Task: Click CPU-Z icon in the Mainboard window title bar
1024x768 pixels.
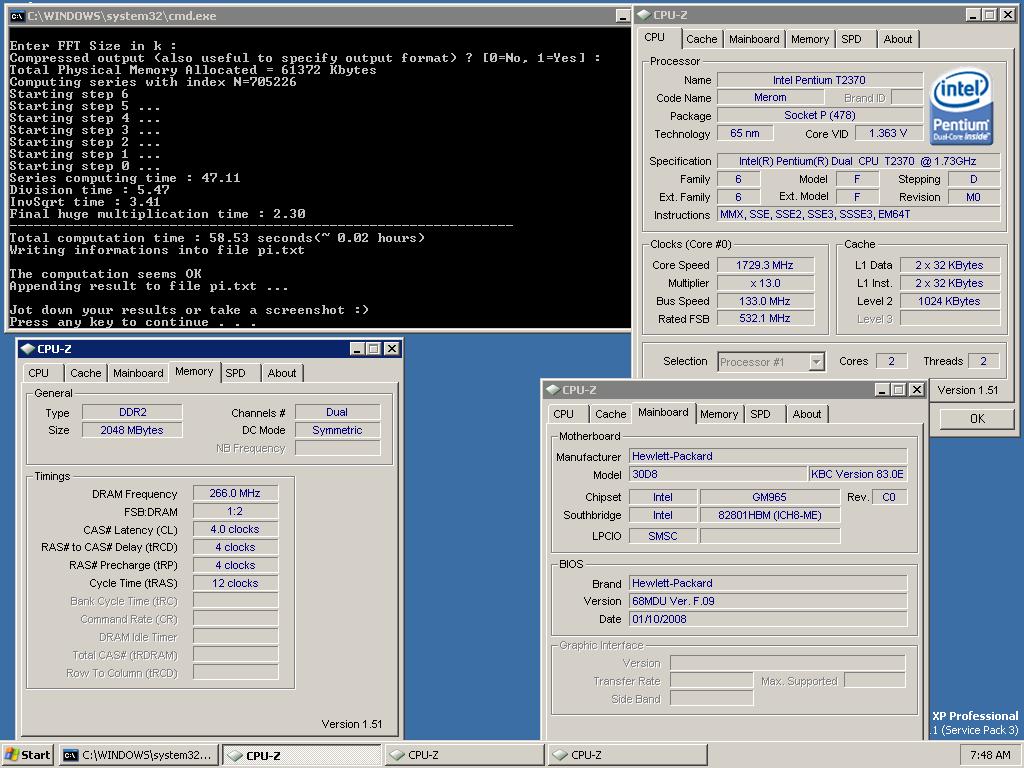Action: point(553,390)
